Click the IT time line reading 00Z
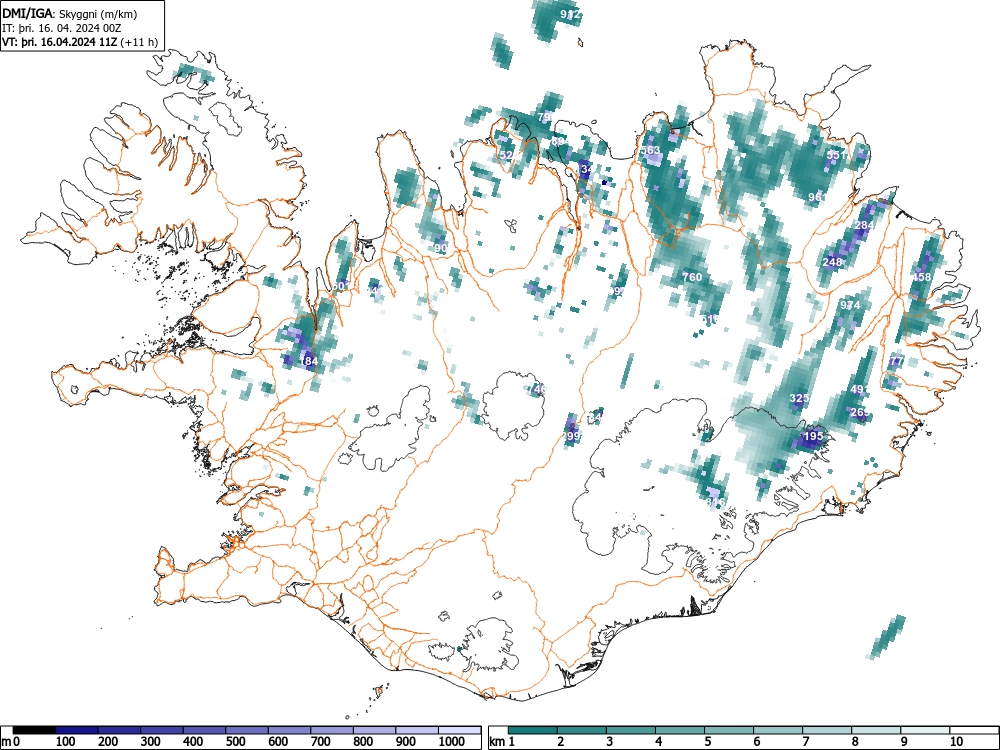The width and height of the screenshot is (1000, 750). coord(62,28)
